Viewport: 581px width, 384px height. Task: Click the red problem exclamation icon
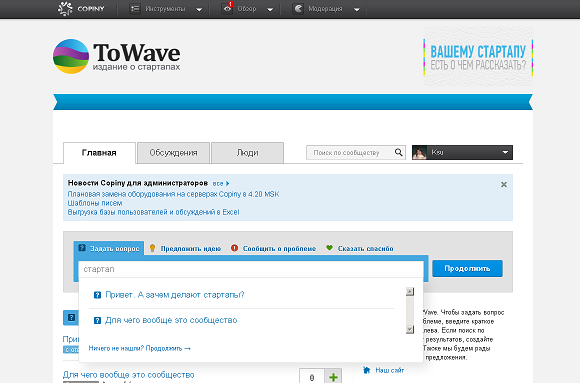(235, 248)
